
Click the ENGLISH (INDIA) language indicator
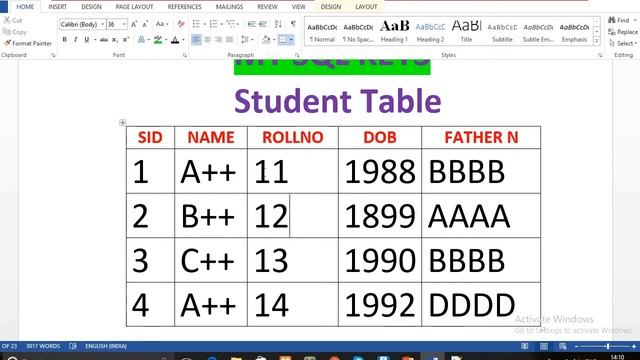click(106, 346)
